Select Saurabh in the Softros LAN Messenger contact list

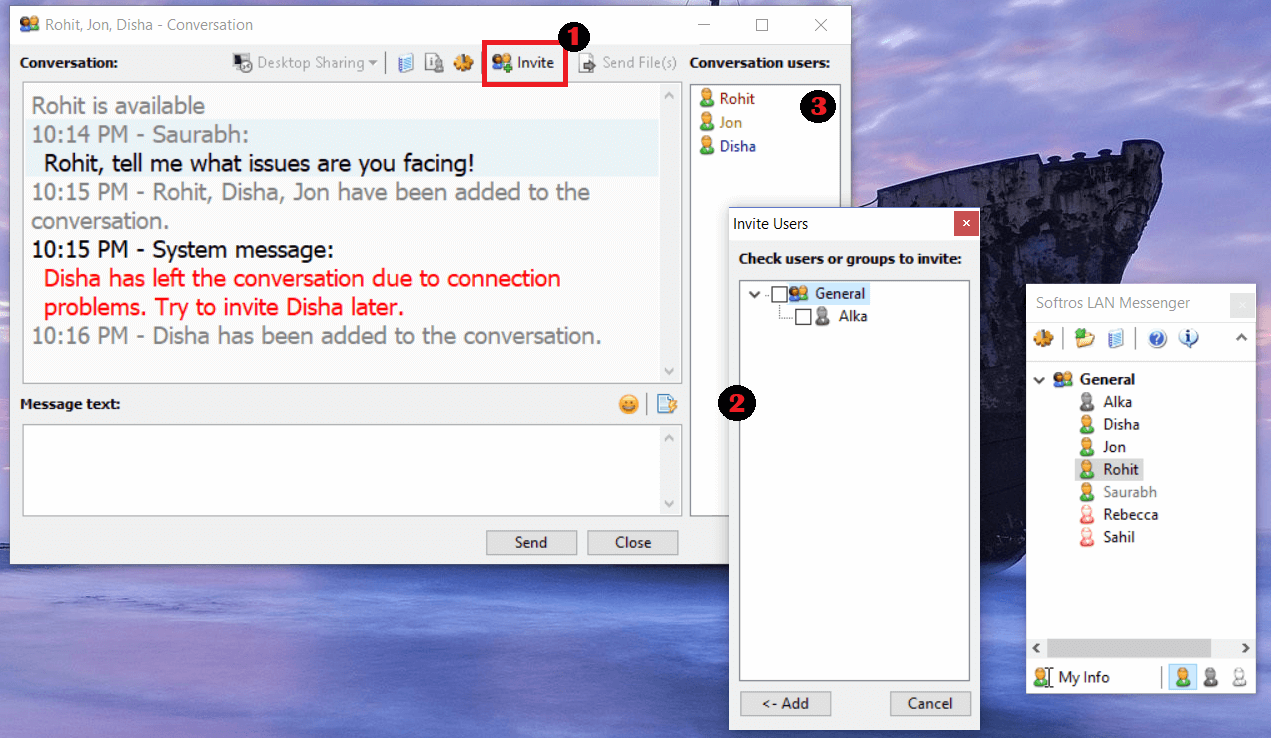point(1118,493)
